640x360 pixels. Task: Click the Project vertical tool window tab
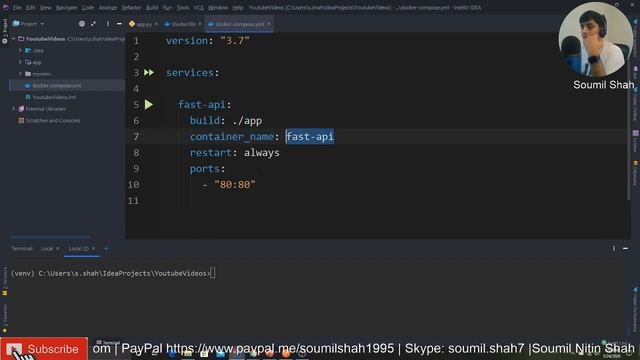click(x=5, y=31)
